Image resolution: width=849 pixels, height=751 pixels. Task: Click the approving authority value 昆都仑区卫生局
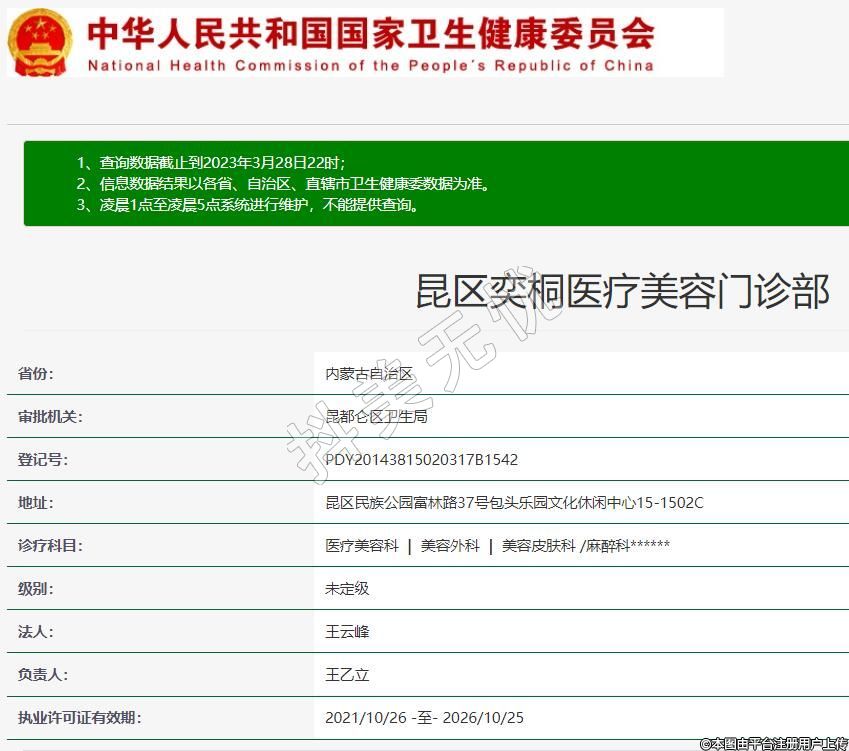(376, 416)
